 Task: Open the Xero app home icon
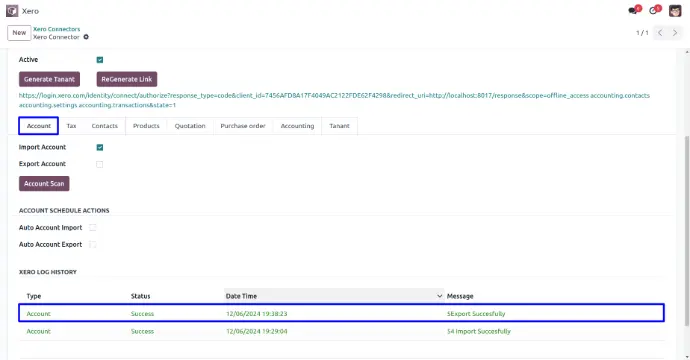point(12,11)
